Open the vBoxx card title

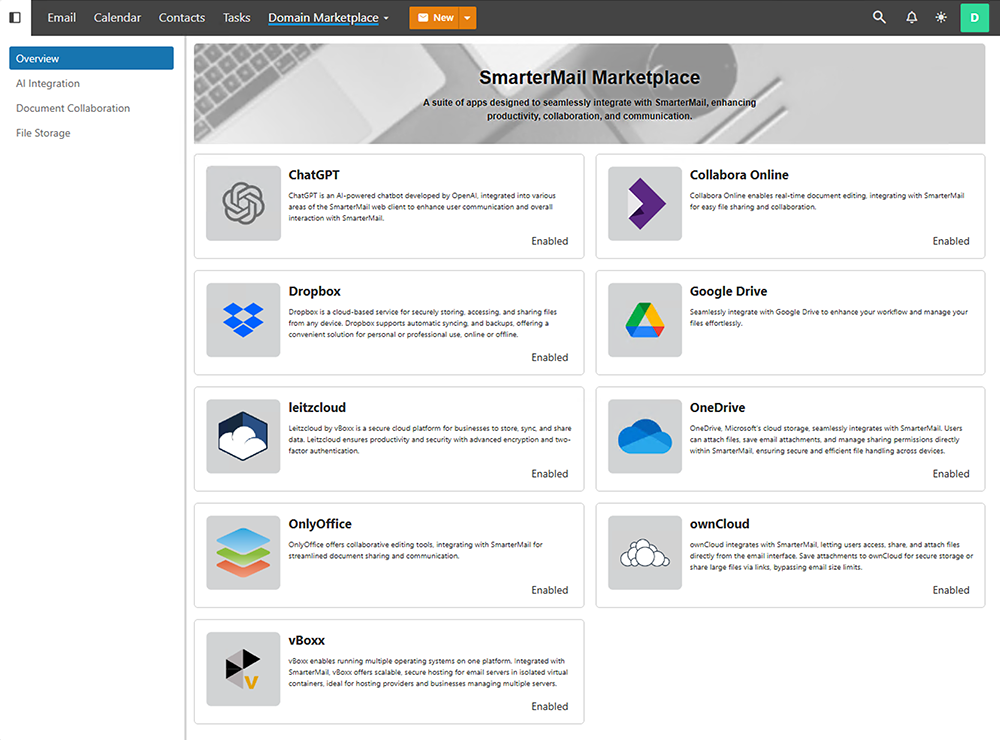[x=307, y=640]
